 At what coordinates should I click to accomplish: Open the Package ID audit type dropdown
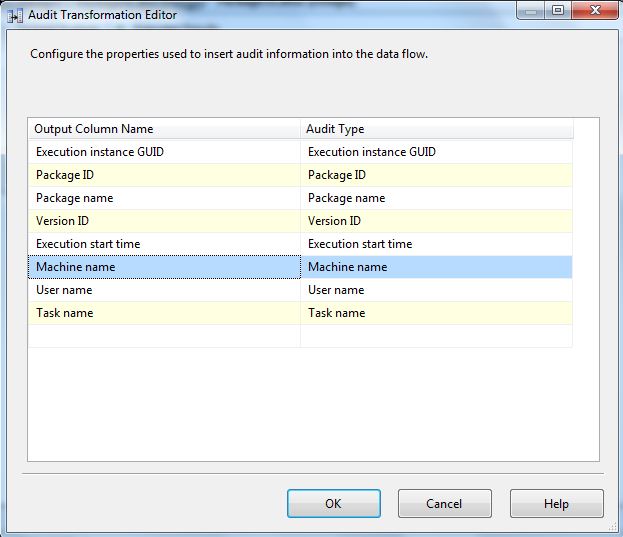(436, 175)
